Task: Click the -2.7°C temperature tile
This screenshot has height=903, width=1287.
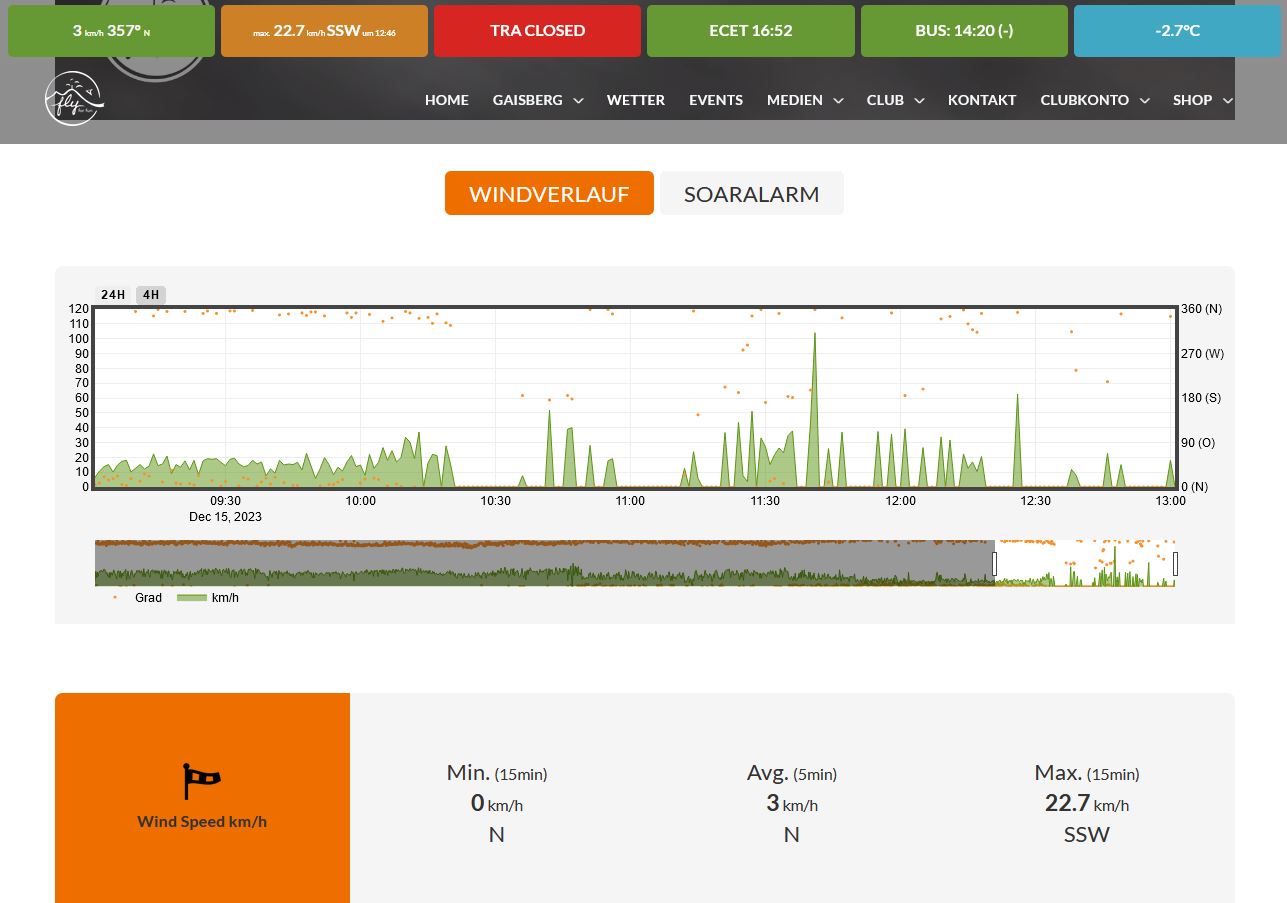Action: pos(1177,31)
